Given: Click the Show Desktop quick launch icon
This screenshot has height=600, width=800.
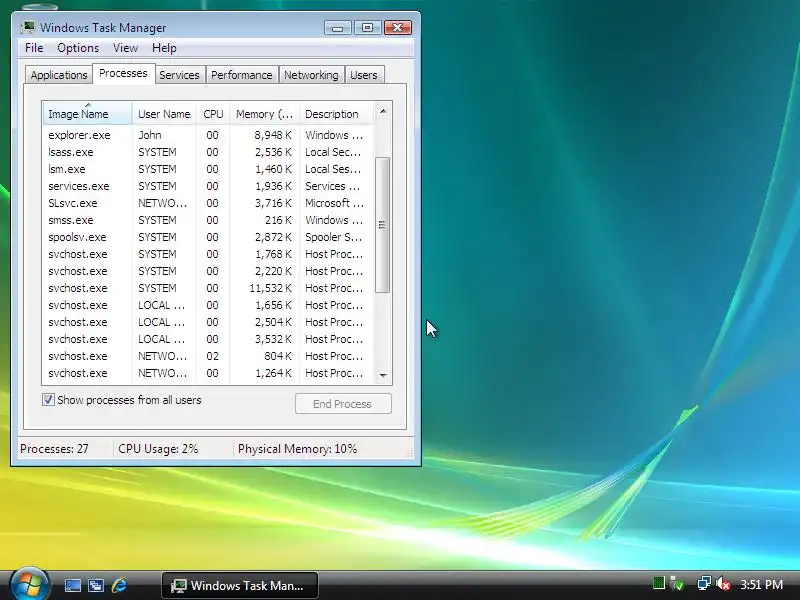Looking at the screenshot, I should [x=72, y=585].
